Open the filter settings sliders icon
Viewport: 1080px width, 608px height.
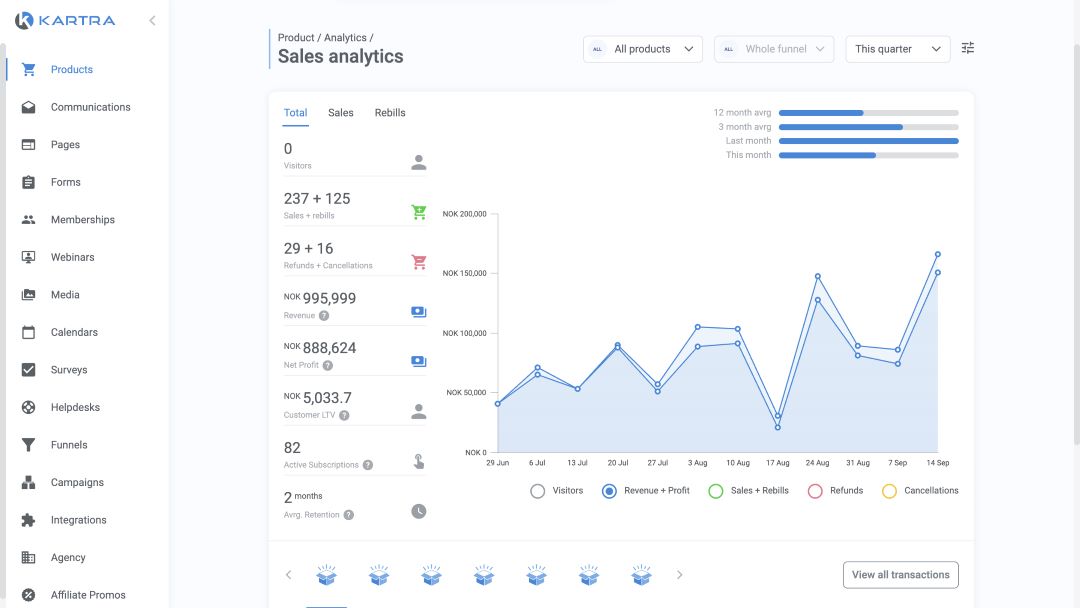tap(967, 48)
